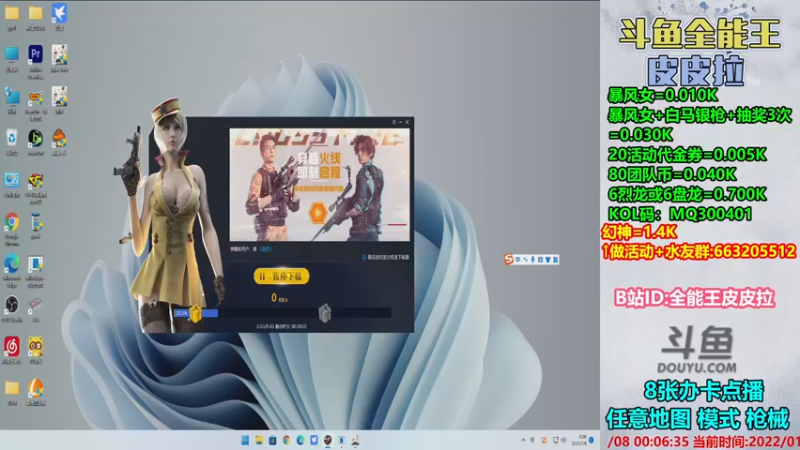Open the orange egg-shaped desktop shortcut

pyautogui.click(x=35, y=388)
